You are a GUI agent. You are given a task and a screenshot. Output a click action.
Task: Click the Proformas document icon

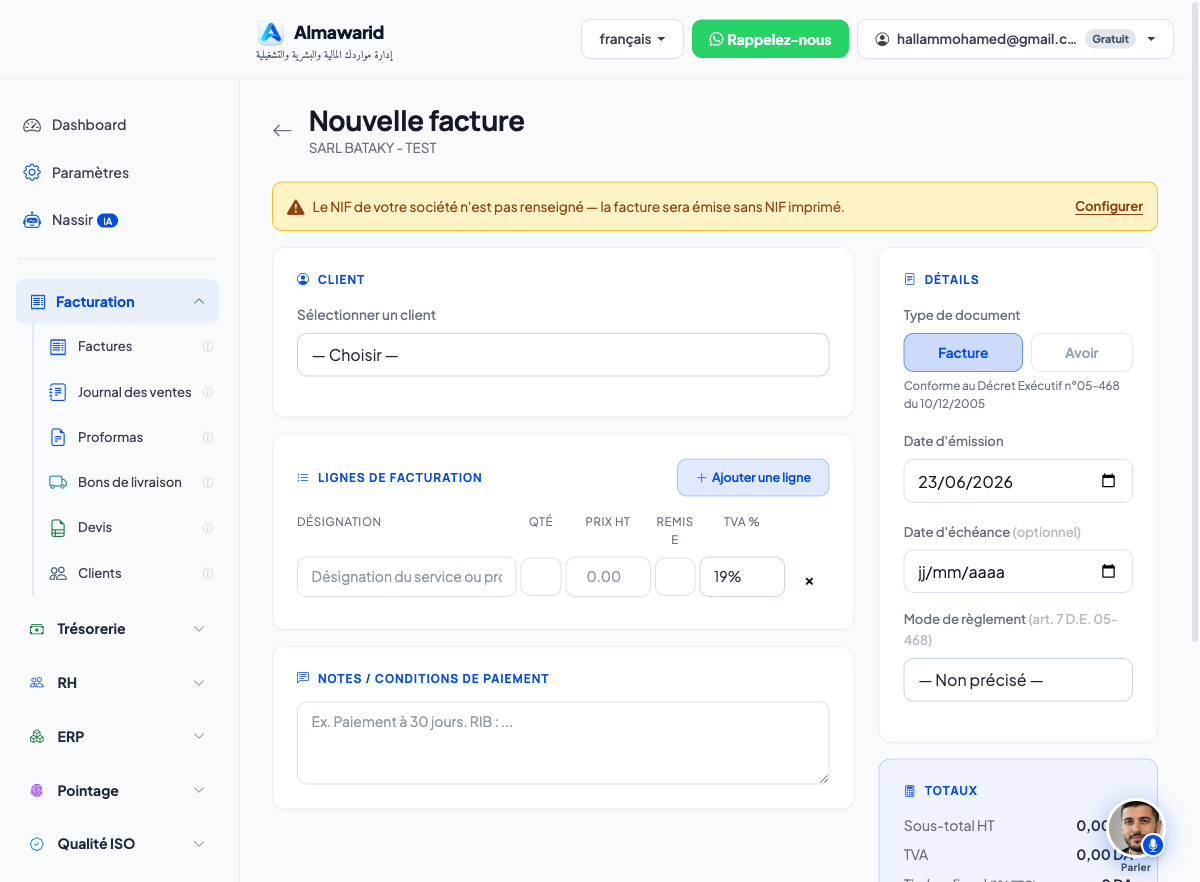(x=58, y=437)
